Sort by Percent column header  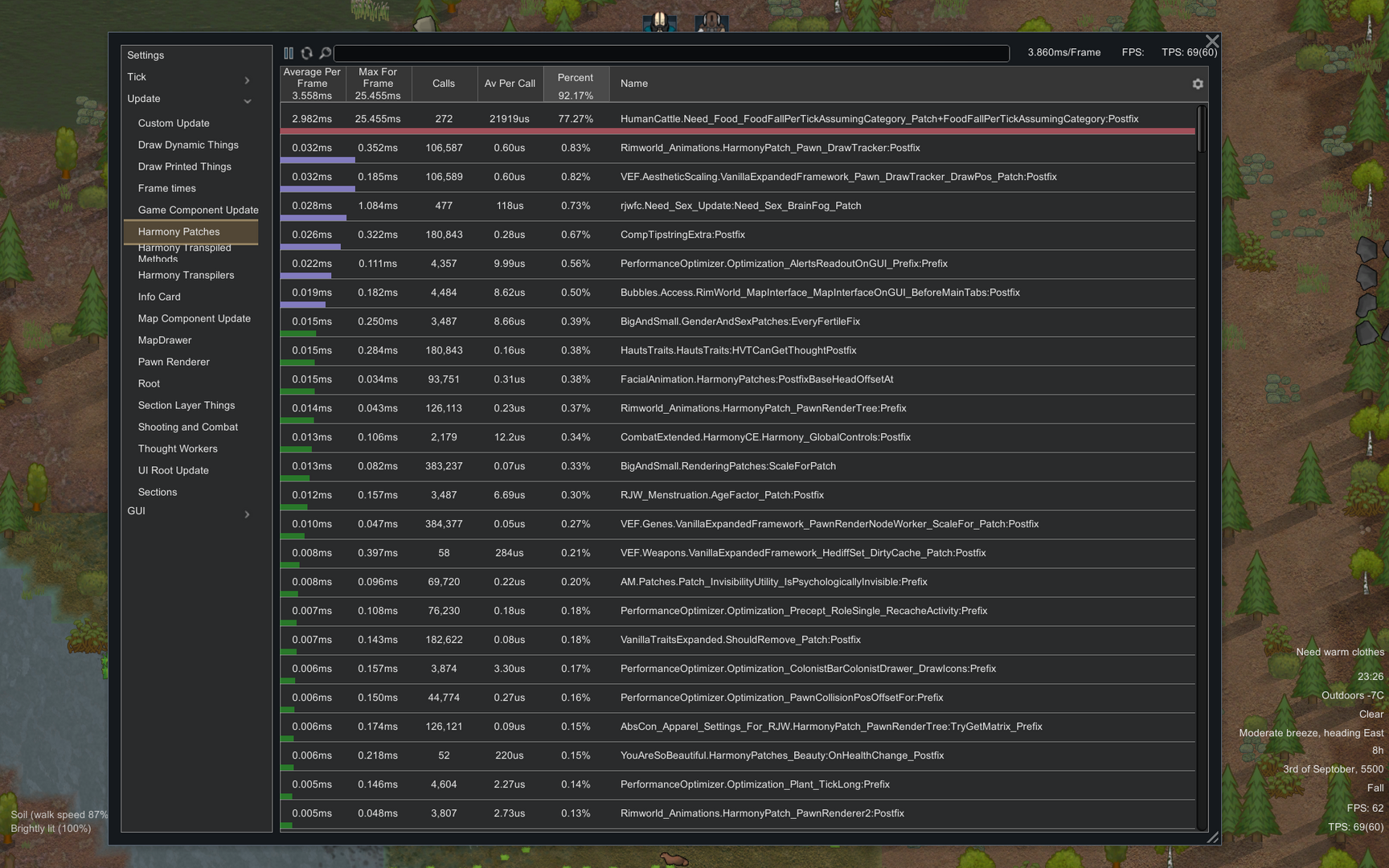pyautogui.click(x=576, y=84)
